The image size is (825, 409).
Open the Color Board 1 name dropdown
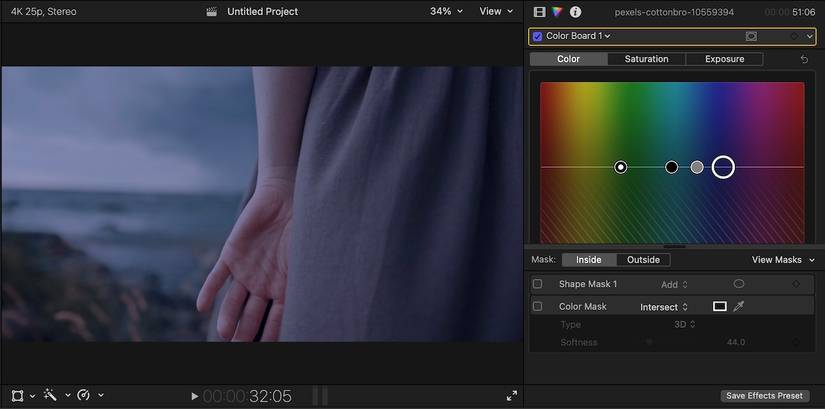tap(578, 36)
